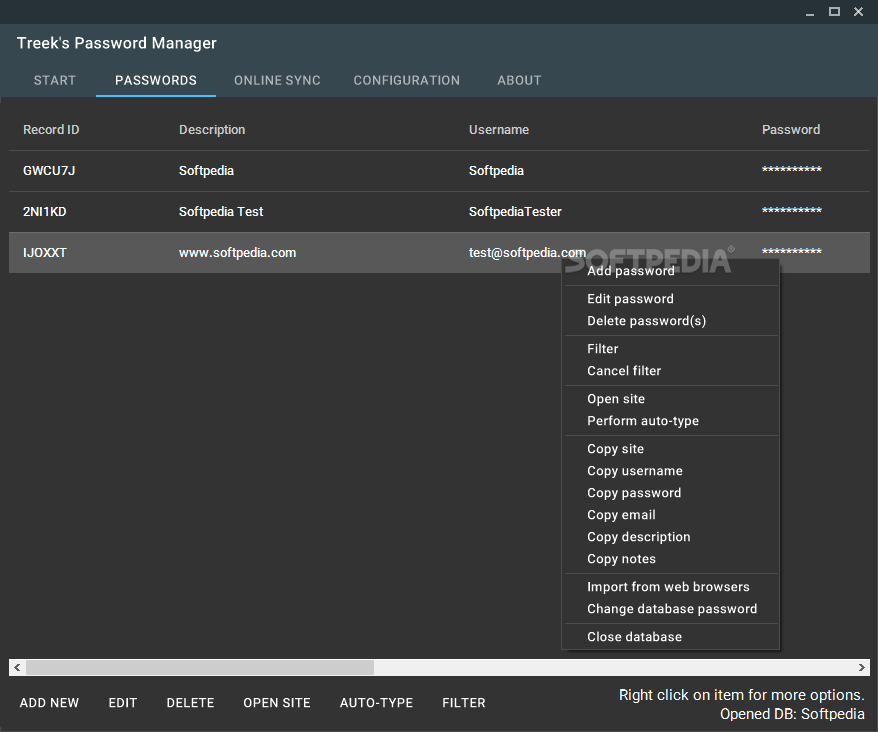Click the Description column header
878x732 pixels.
click(x=212, y=130)
